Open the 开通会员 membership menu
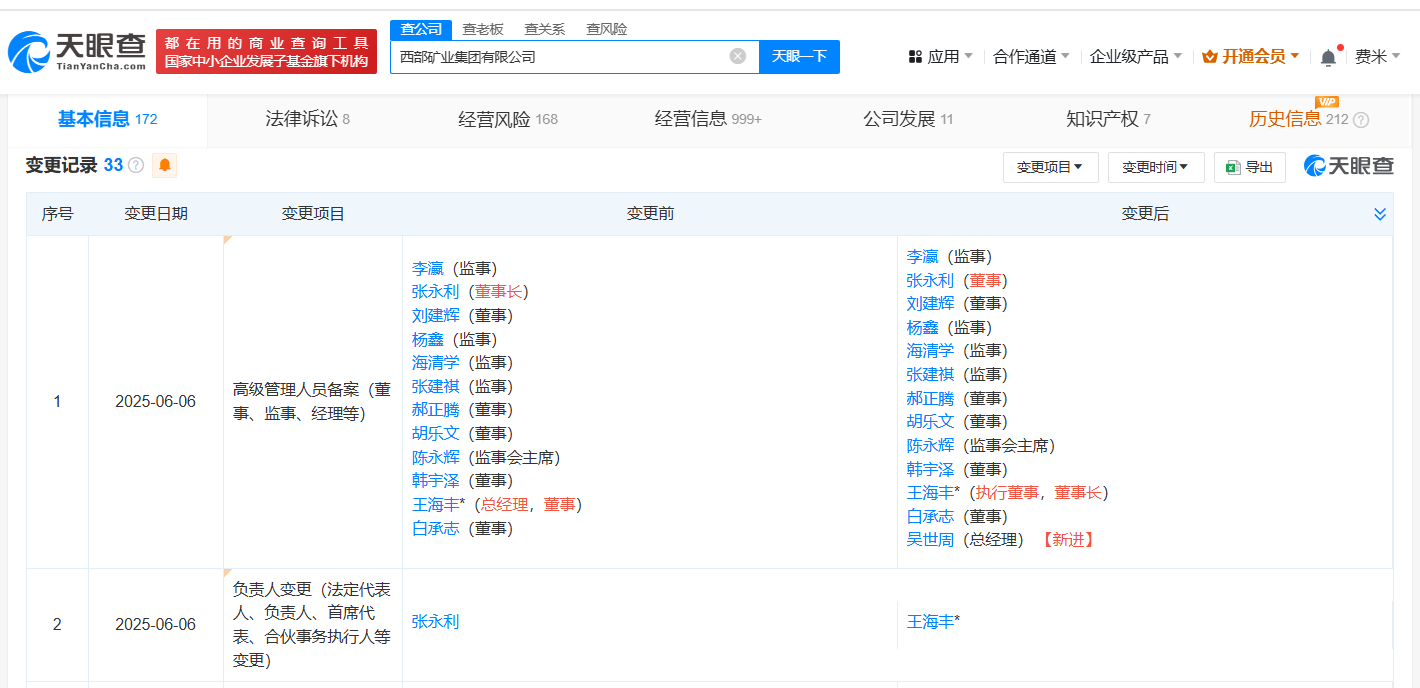This screenshot has width=1420, height=688. (1251, 57)
